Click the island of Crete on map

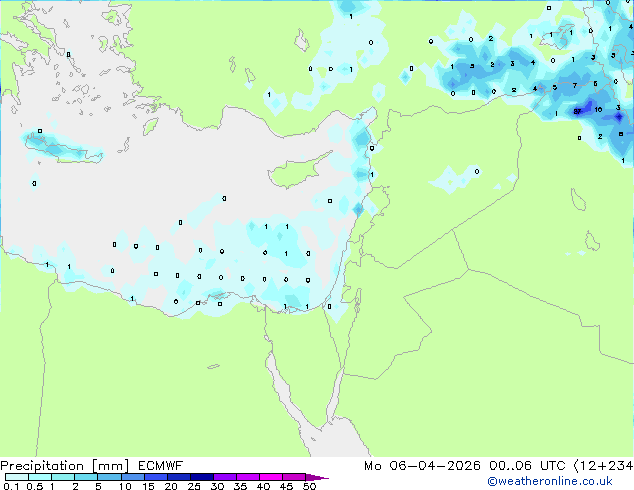click(63, 148)
